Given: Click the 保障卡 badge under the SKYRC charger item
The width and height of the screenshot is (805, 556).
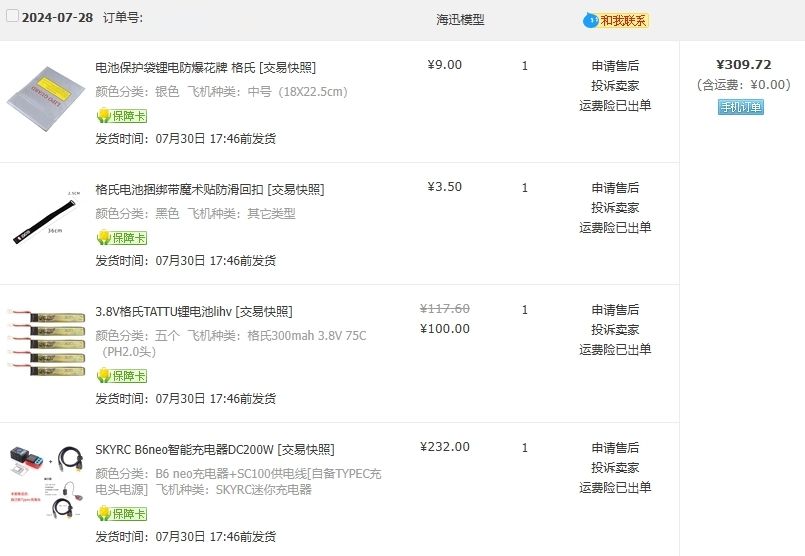Looking at the screenshot, I should (x=121, y=514).
